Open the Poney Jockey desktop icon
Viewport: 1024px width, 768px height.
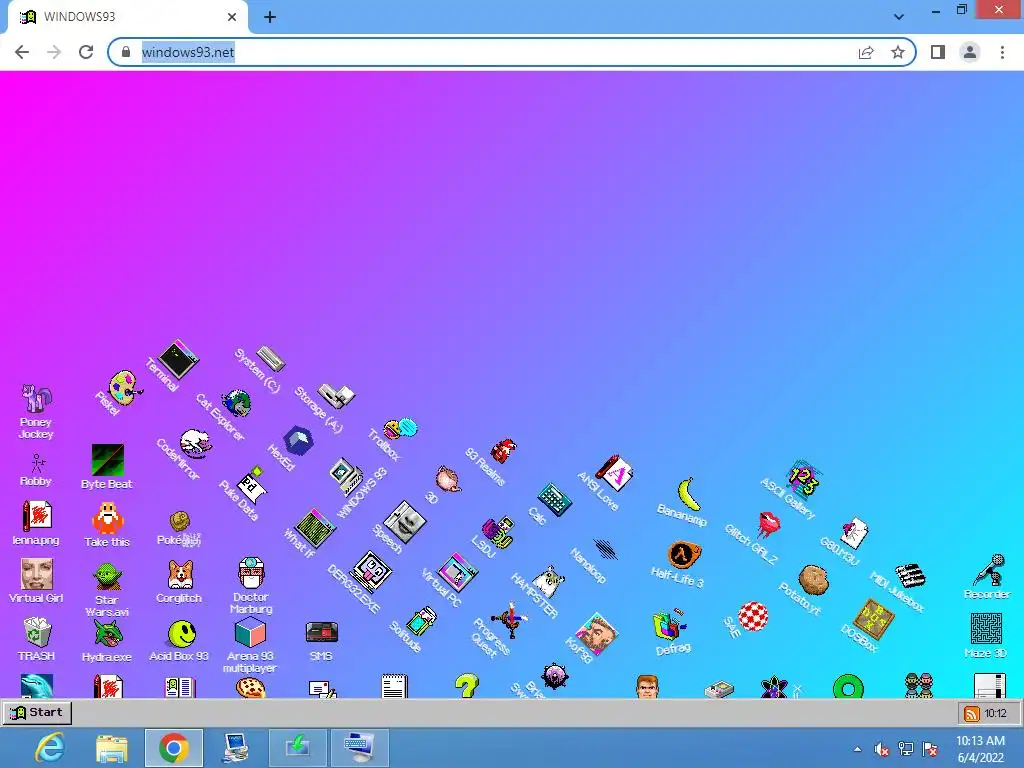pos(37,398)
